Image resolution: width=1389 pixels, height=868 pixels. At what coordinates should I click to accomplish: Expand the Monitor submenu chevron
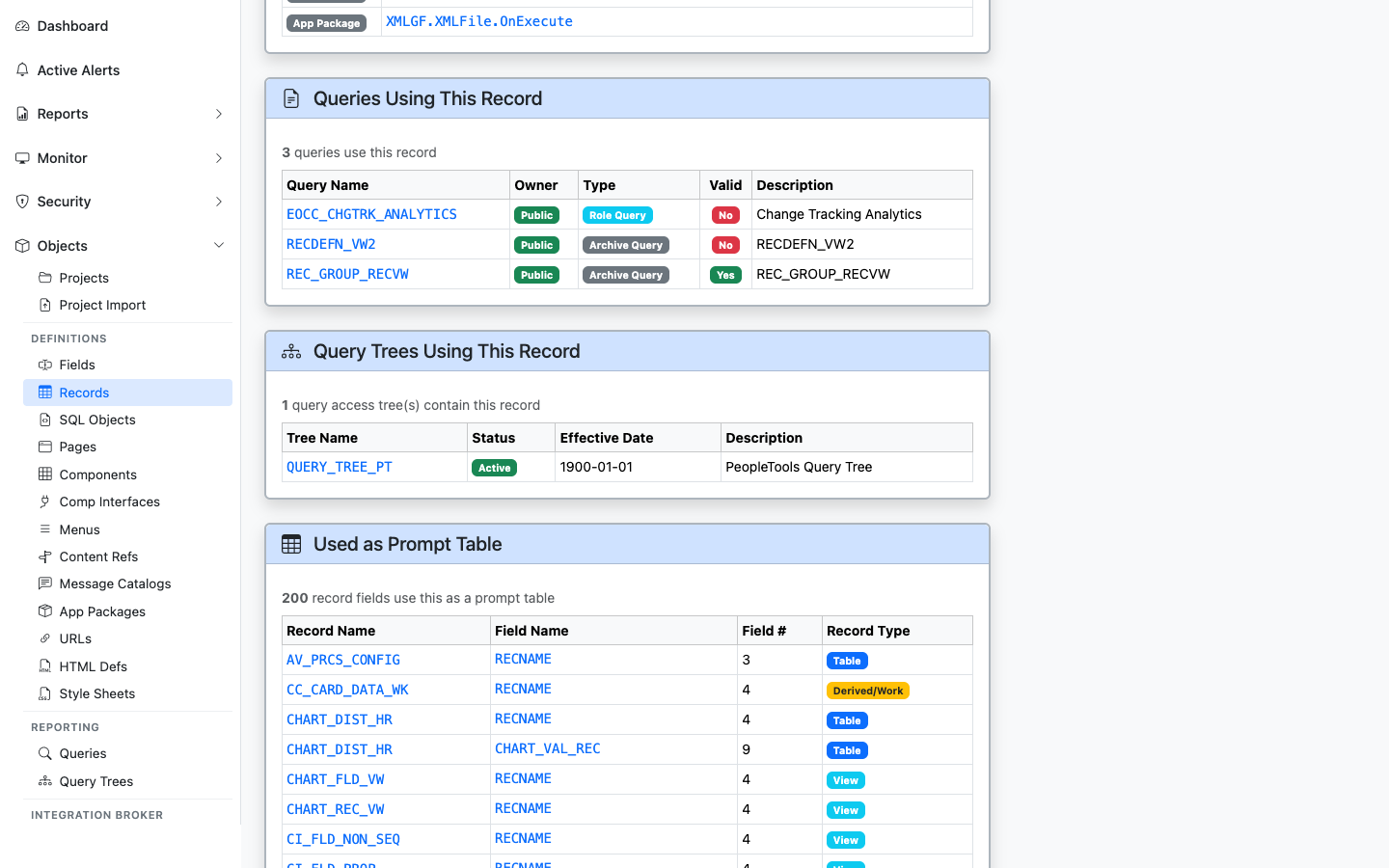pos(219,158)
